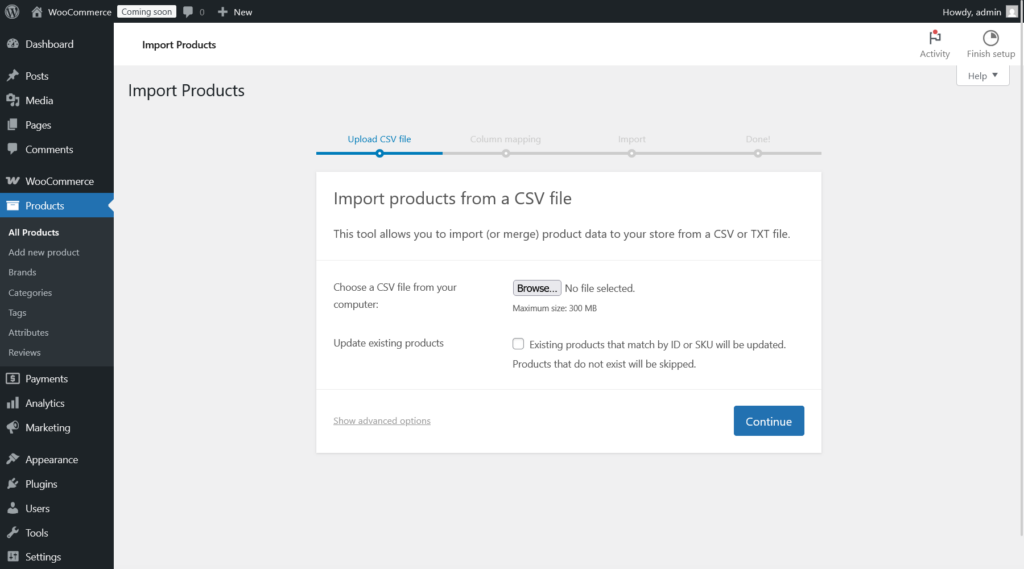The height and width of the screenshot is (569, 1024).
Task: Click the Finish setup progress icon
Action: 991,37
